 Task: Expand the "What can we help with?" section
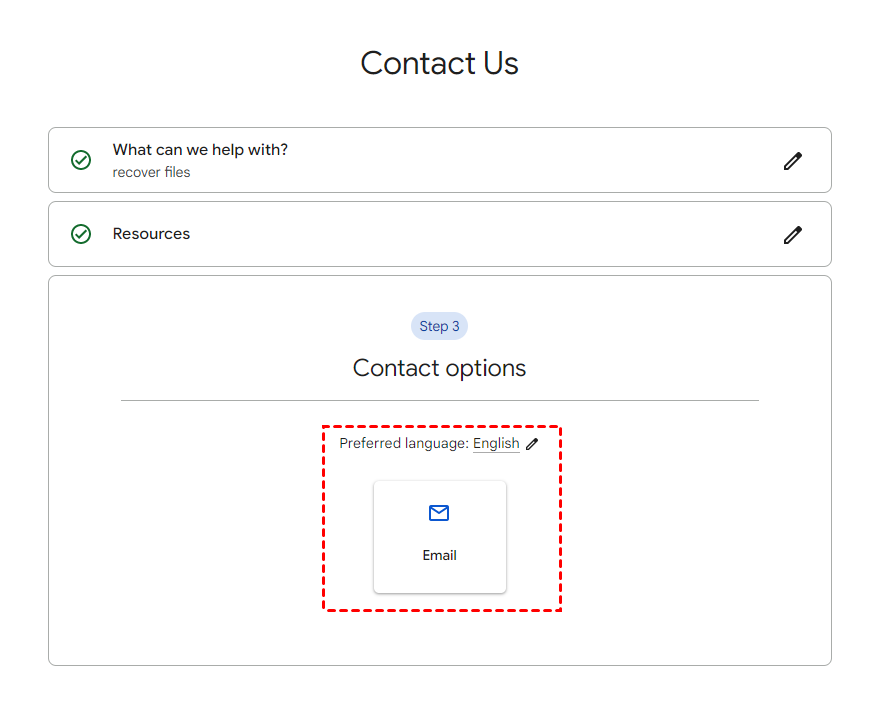[x=440, y=160]
